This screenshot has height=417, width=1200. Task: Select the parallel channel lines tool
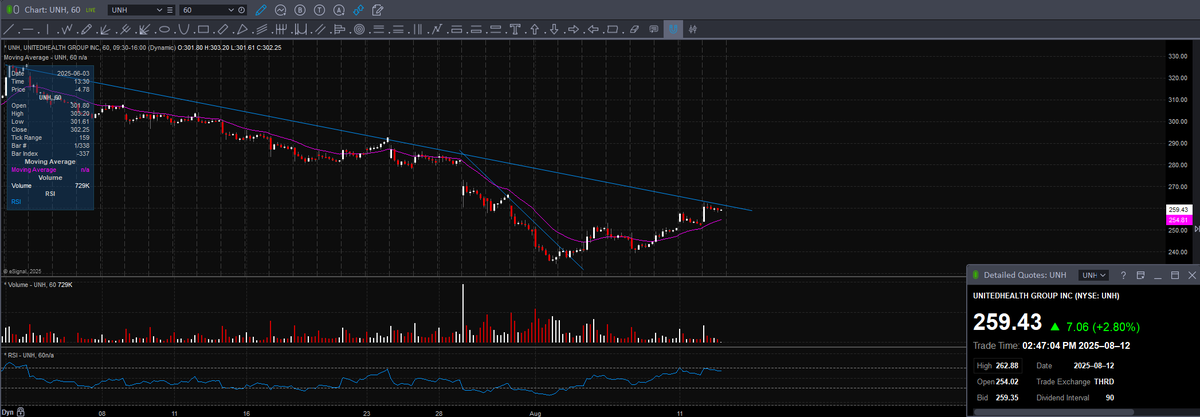click(320, 29)
